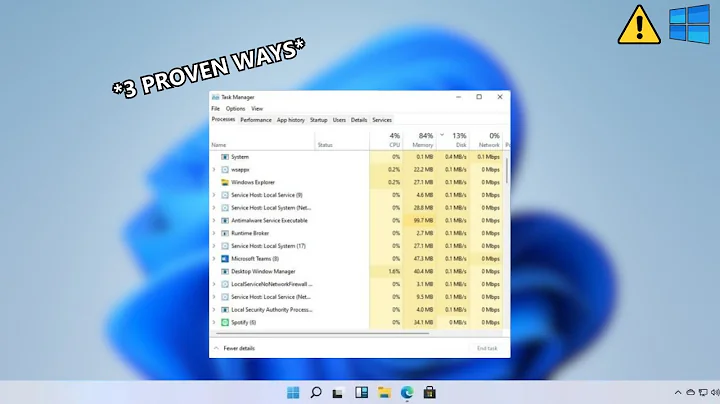
Task: Click the LocalServiceNoNetworkFirewall process icon
Action: (225, 284)
